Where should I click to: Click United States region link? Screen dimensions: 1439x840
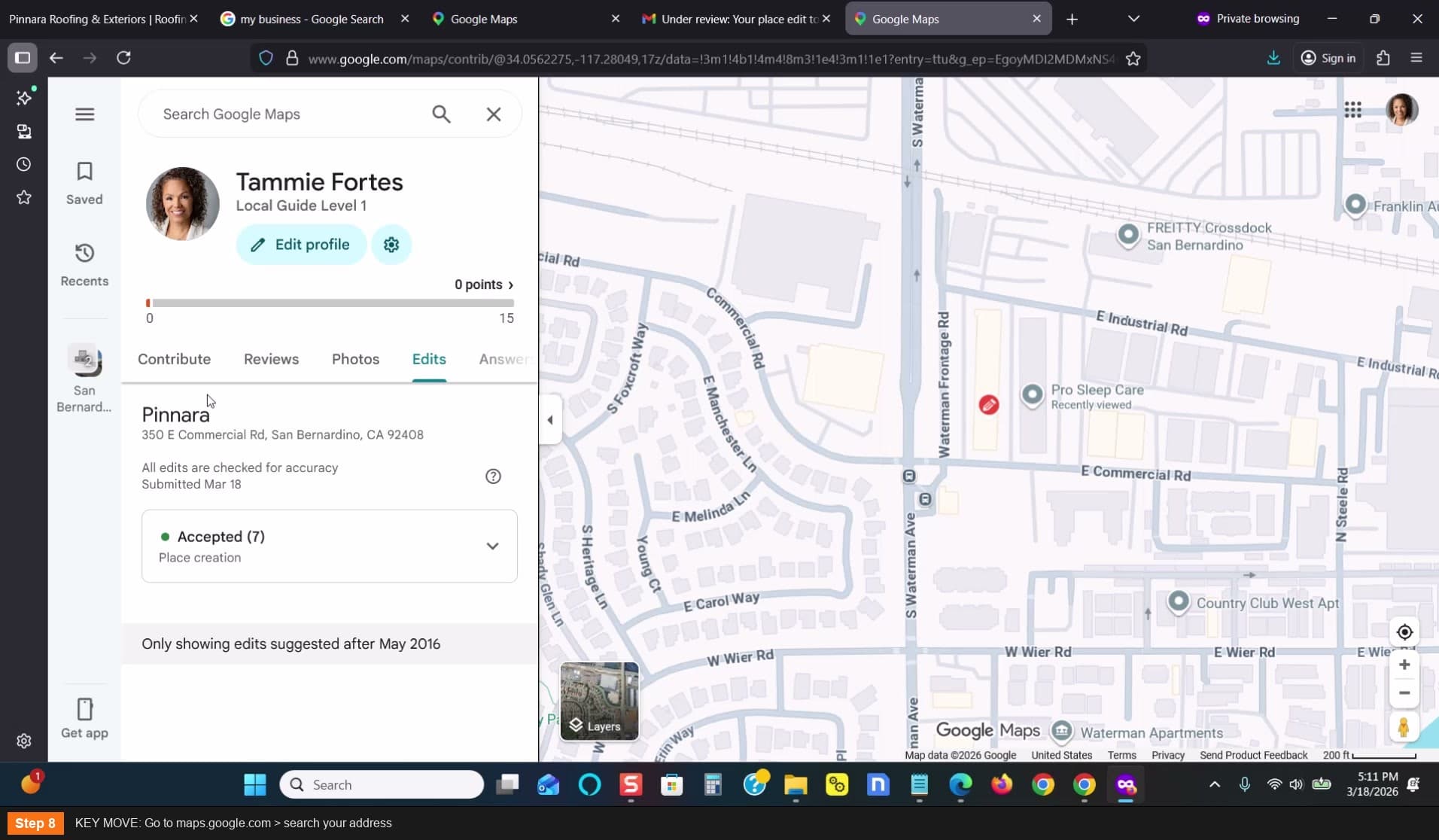pos(1061,755)
